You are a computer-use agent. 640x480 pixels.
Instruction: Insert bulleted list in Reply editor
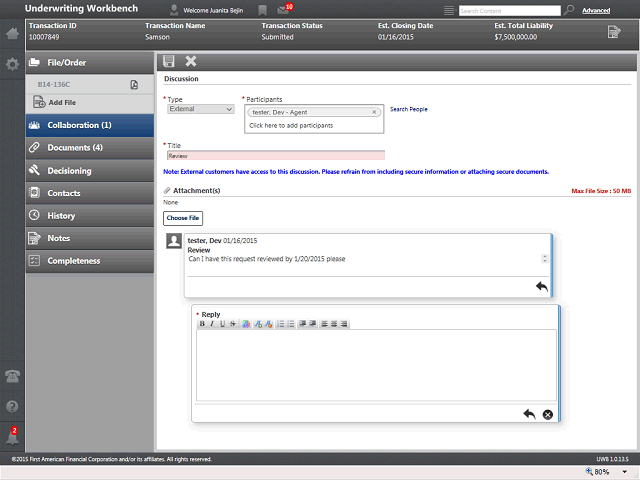[x=290, y=324]
